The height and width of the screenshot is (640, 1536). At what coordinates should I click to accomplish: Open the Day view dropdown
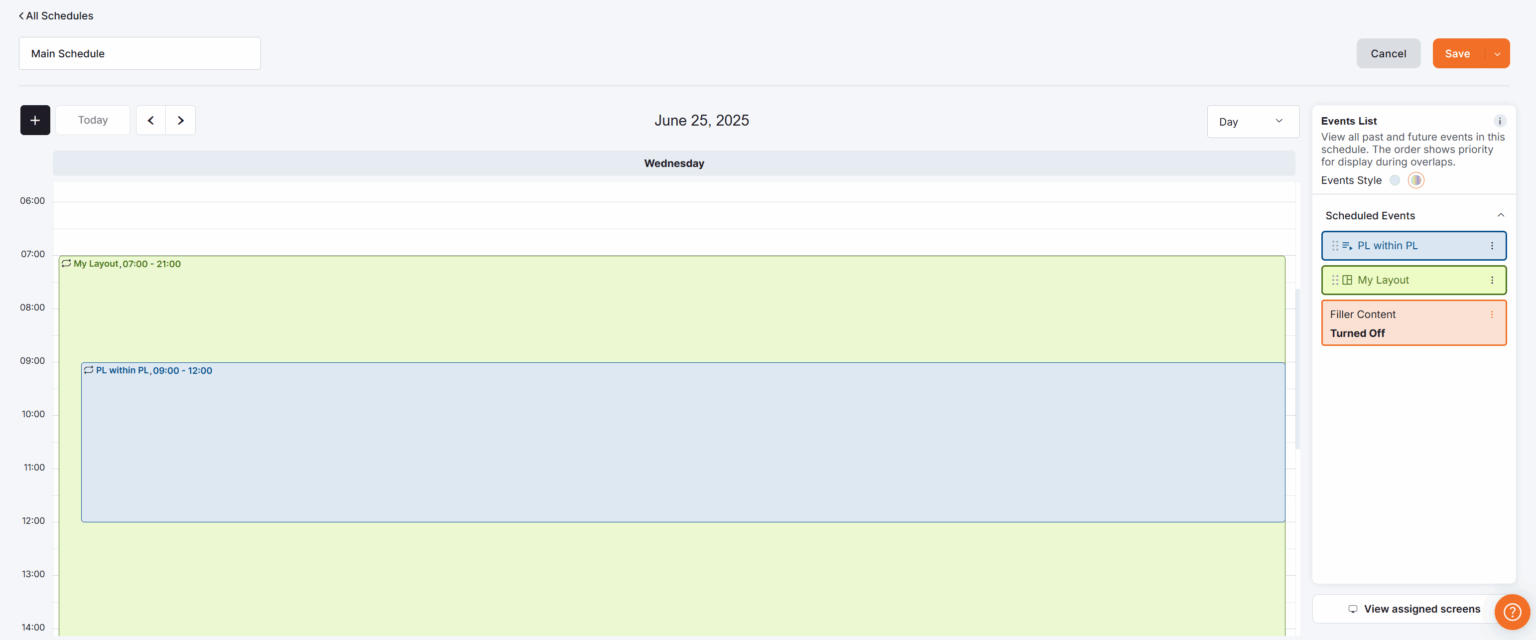tap(1252, 121)
